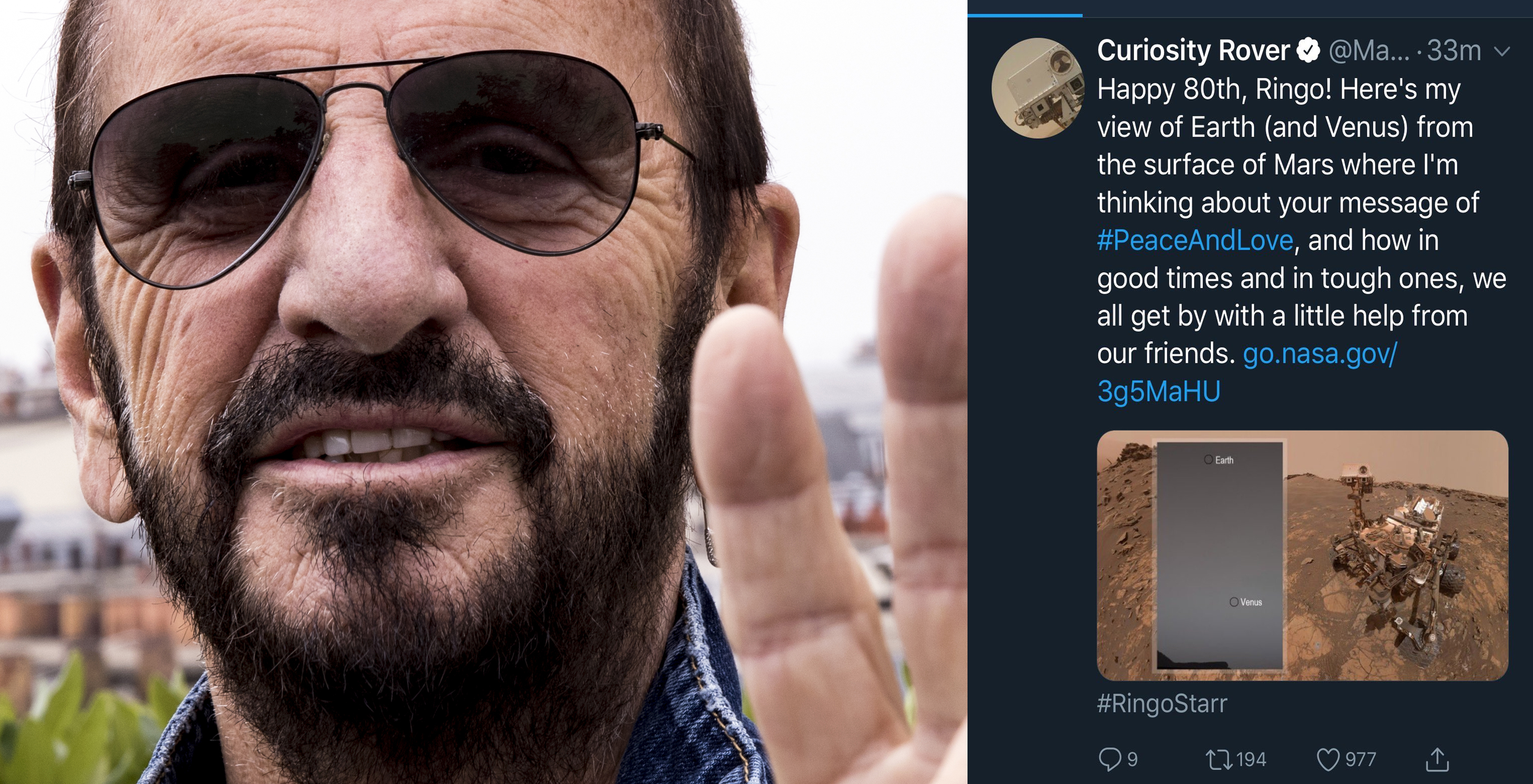
Task: Click the reply speech bubble icon
Action: [x=1109, y=759]
